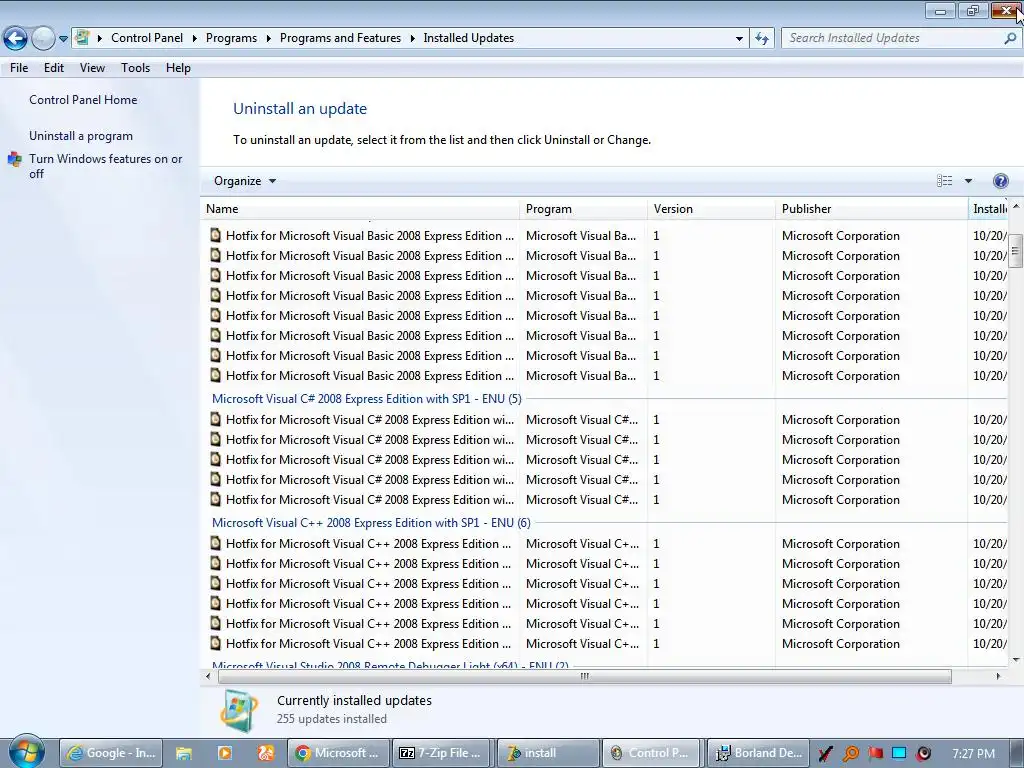Click the horizontal scrollbar thumb
This screenshot has height=768, width=1024.
pos(584,676)
